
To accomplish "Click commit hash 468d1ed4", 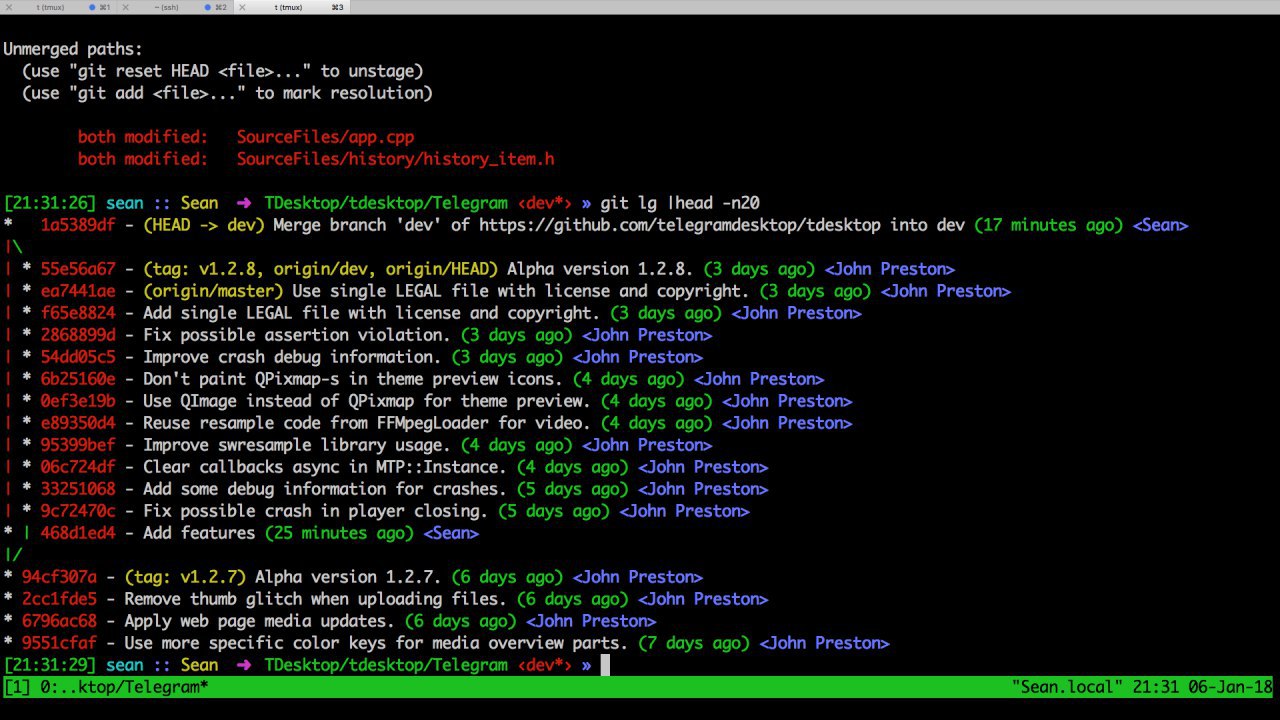I will coord(78,533).
